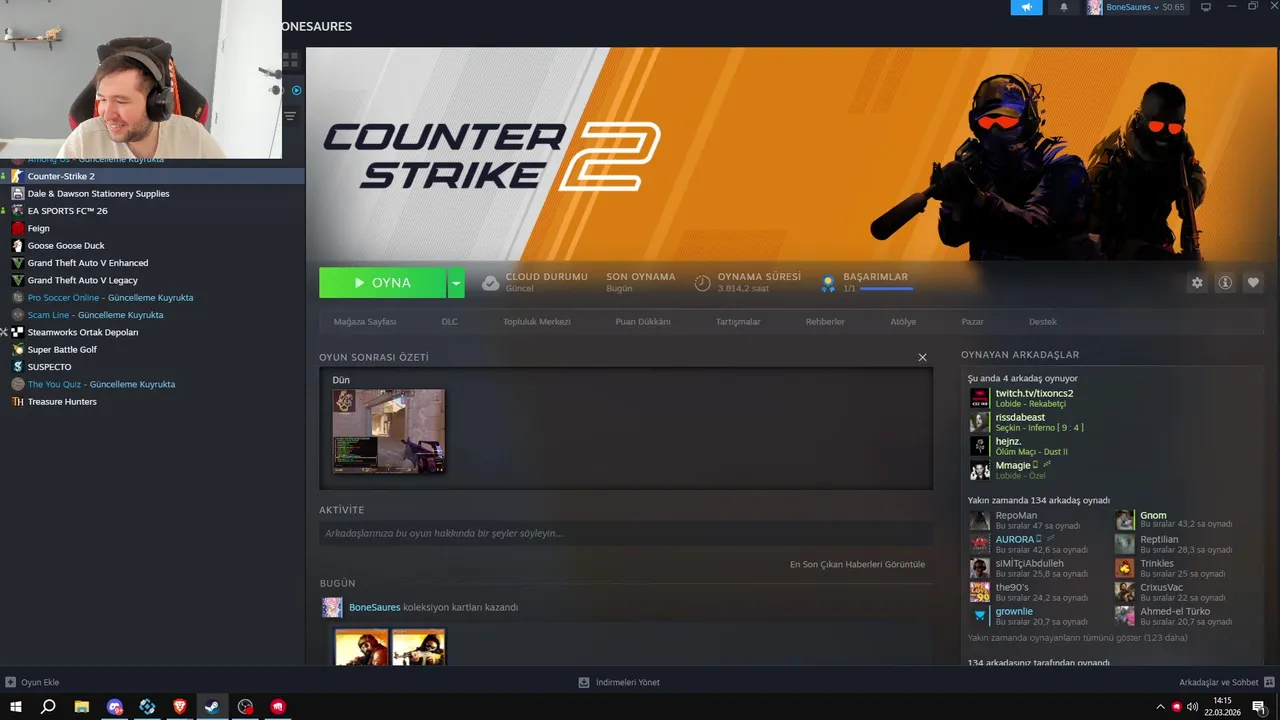This screenshot has height=720, width=1280.
Task: Add Counter-Strike 2 to favorites heart
Action: tap(1253, 283)
